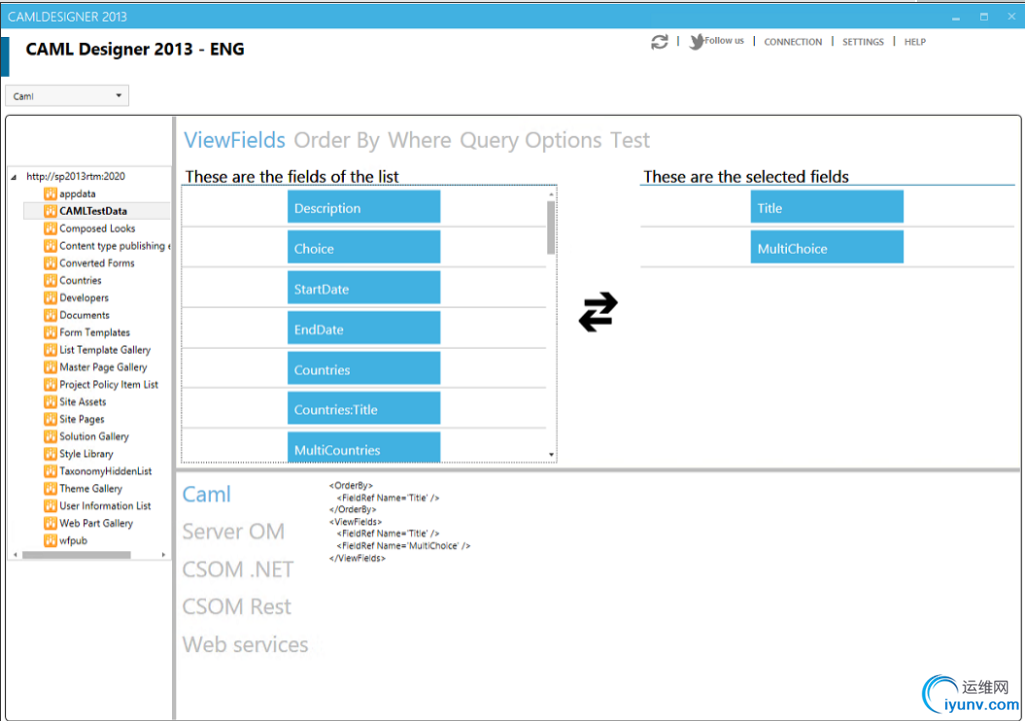Select the Countries field button
The image size is (1025, 721).
click(363, 368)
